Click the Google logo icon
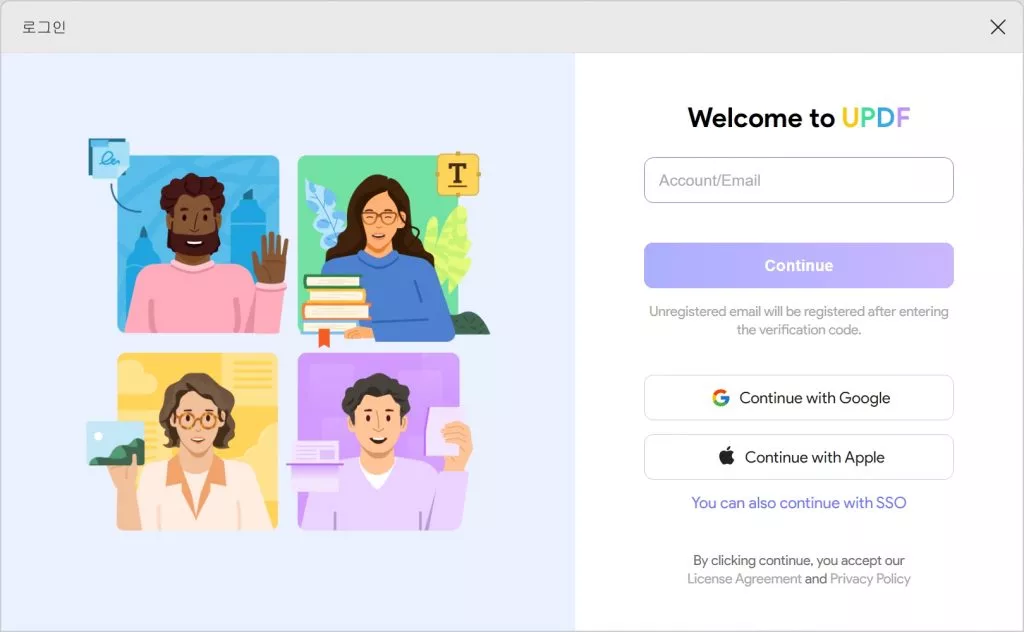 point(720,398)
